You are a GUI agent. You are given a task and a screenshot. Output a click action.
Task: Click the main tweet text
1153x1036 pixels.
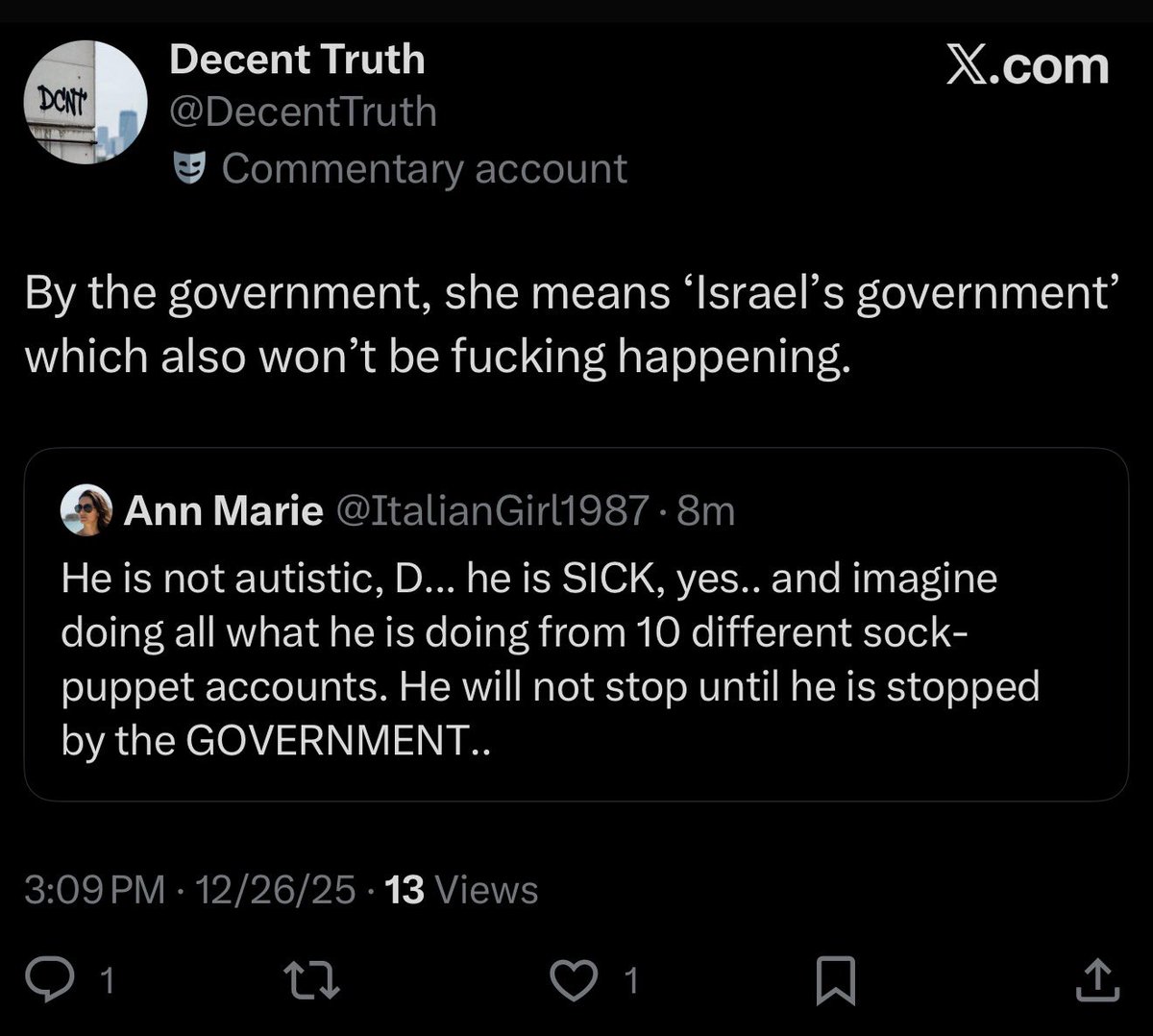[567, 325]
